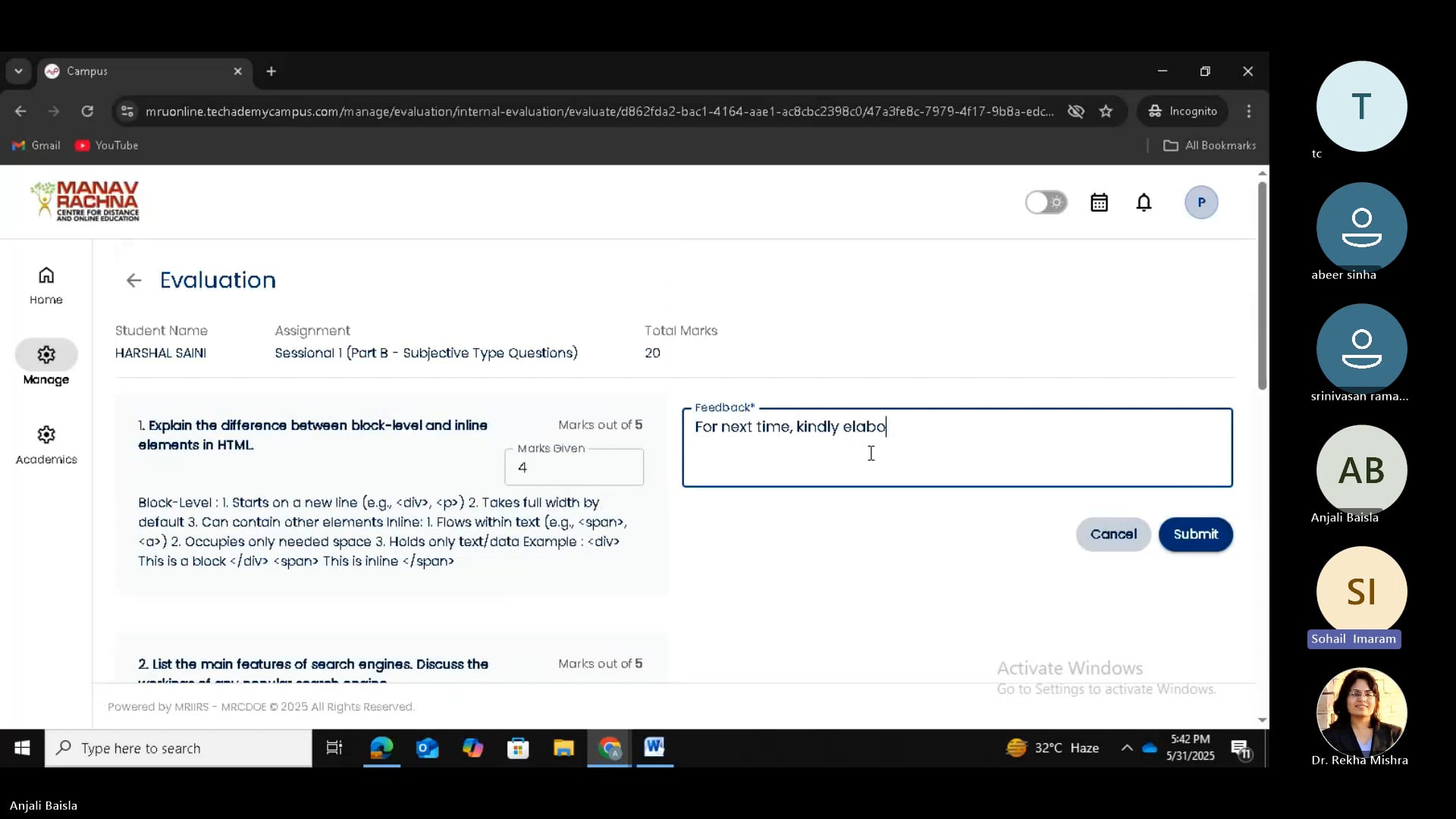Show hidden system tray icons
The image size is (1456, 819).
(1127, 748)
